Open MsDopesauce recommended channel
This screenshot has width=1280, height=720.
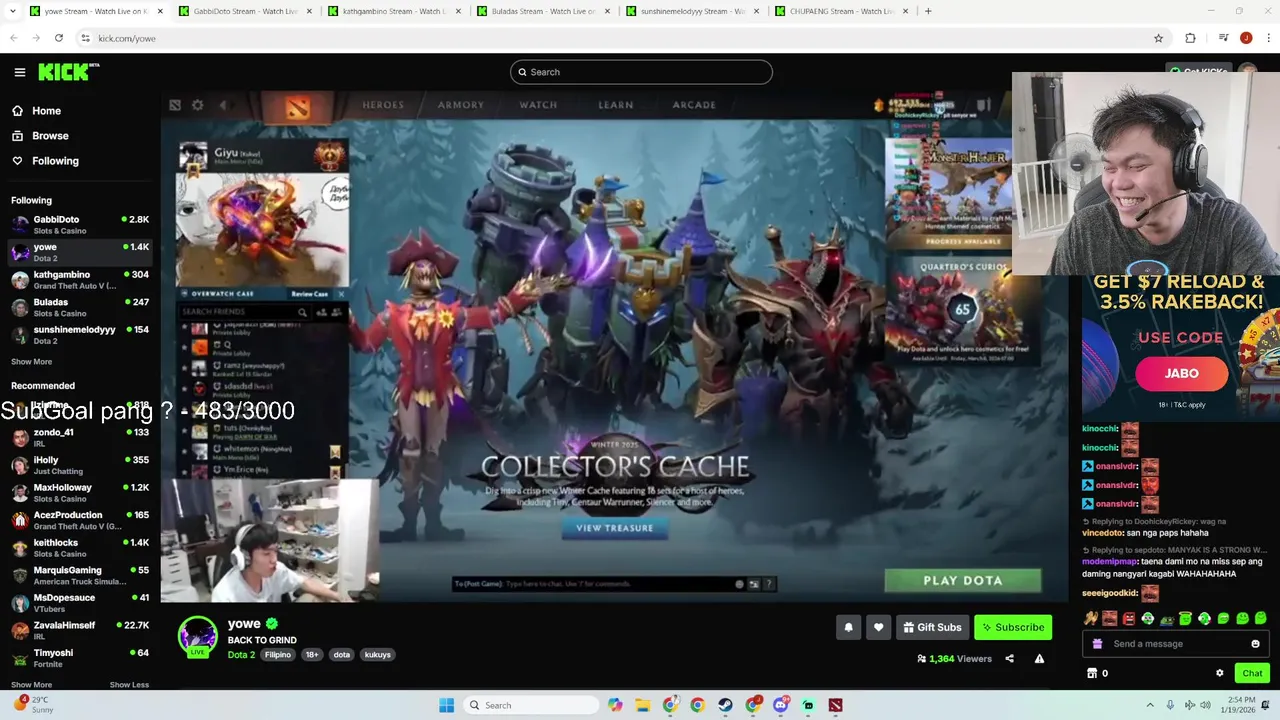(80, 602)
